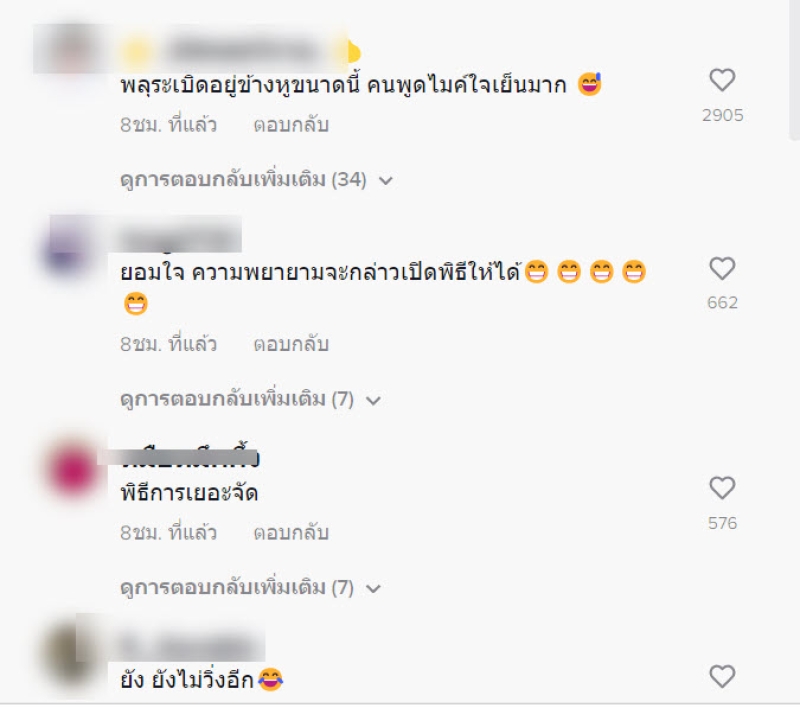Reply to the พิธีการเยอะจัด comment
800x708 pixels.
pyautogui.click(x=291, y=533)
